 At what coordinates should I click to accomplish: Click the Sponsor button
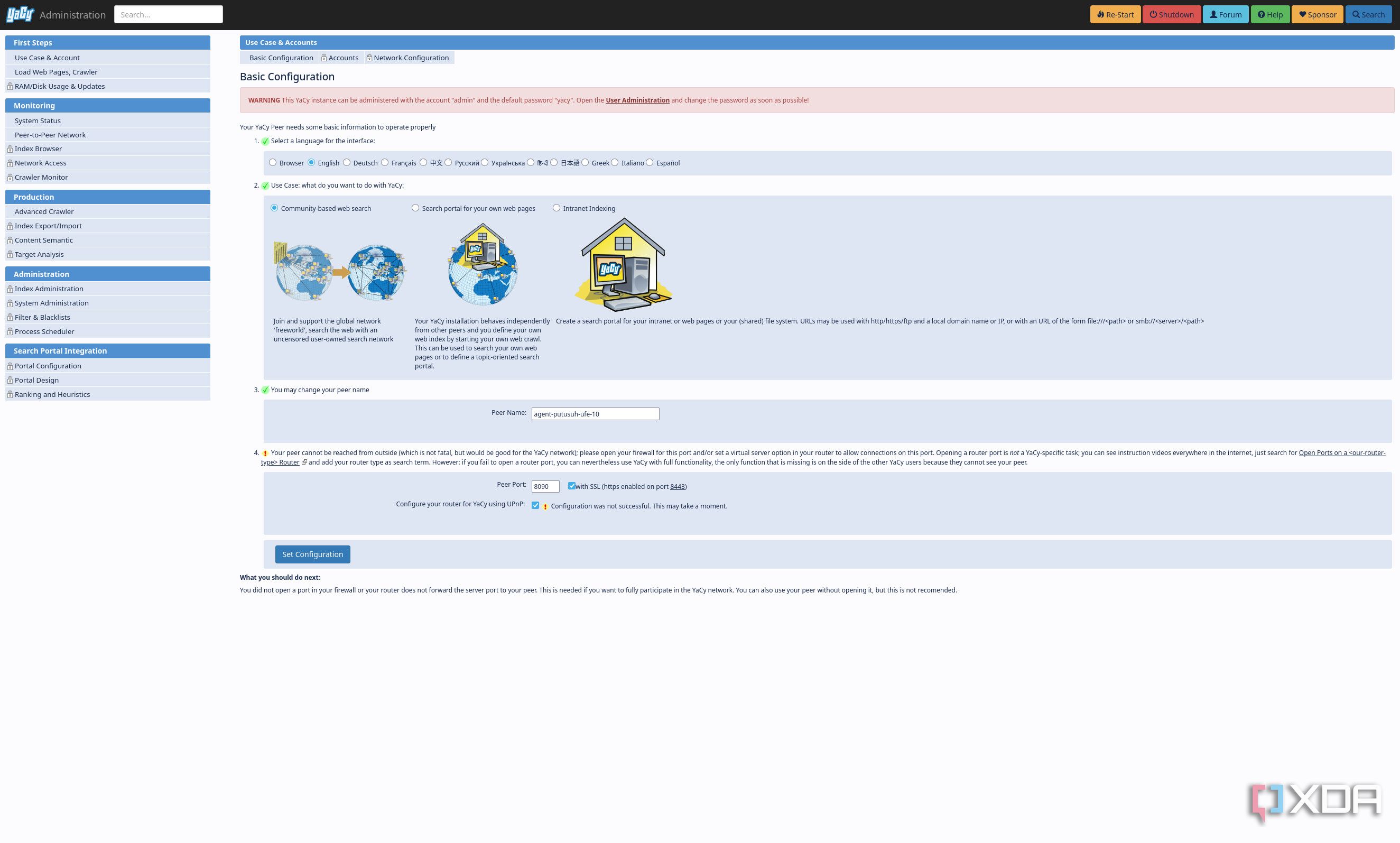click(1318, 15)
